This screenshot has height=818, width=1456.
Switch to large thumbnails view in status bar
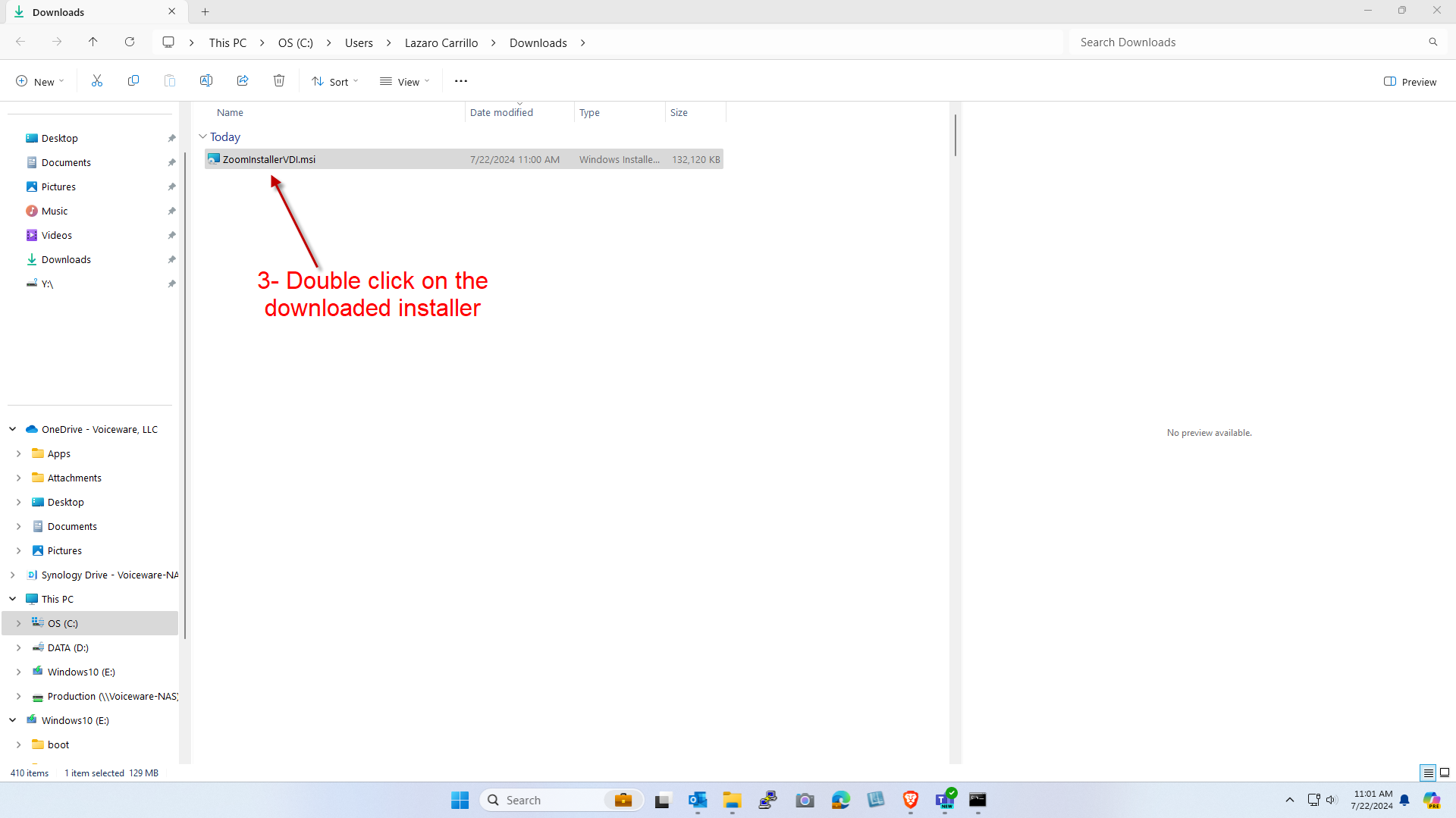(x=1445, y=773)
